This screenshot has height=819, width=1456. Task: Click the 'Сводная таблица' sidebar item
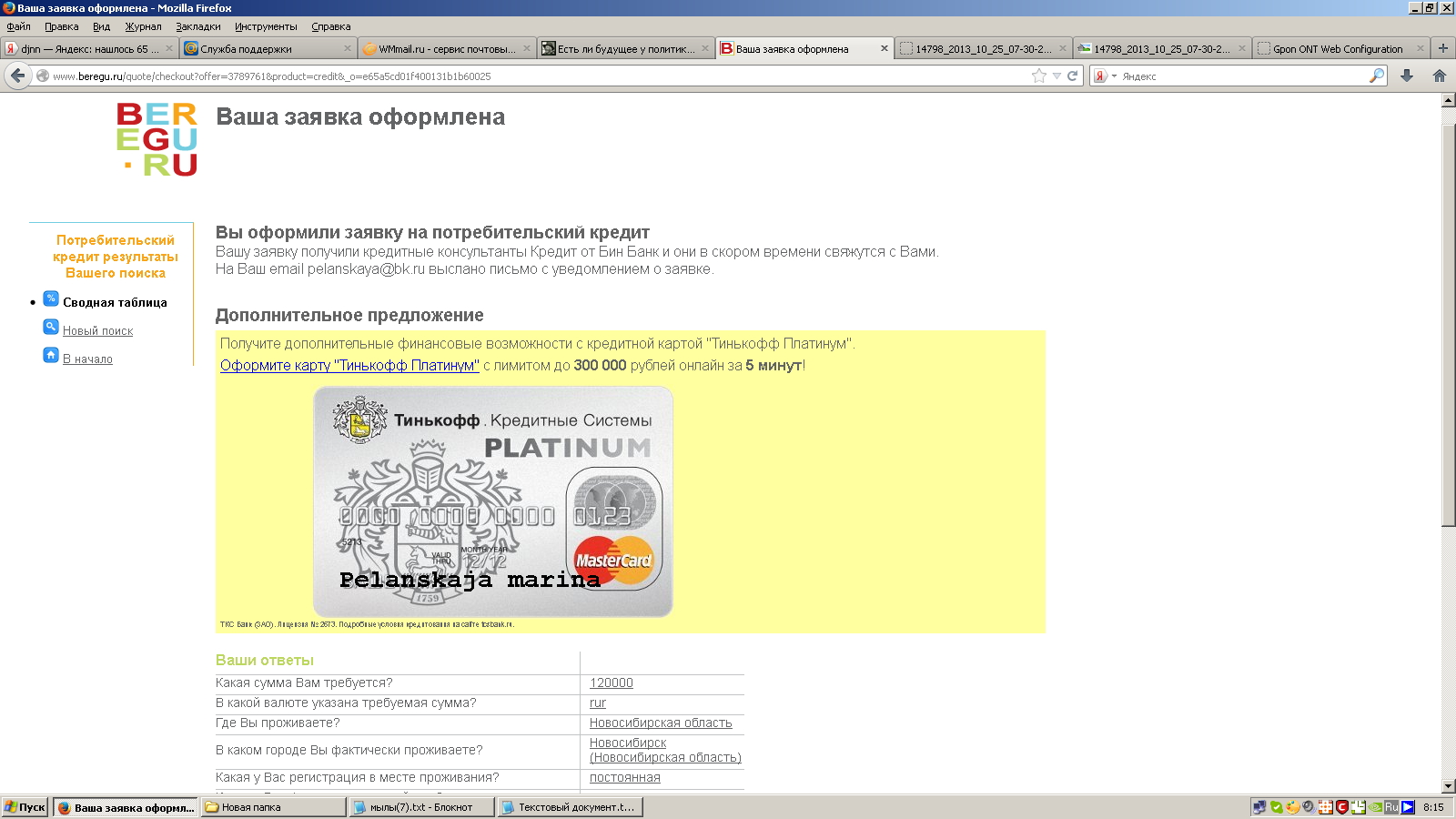[115, 302]
